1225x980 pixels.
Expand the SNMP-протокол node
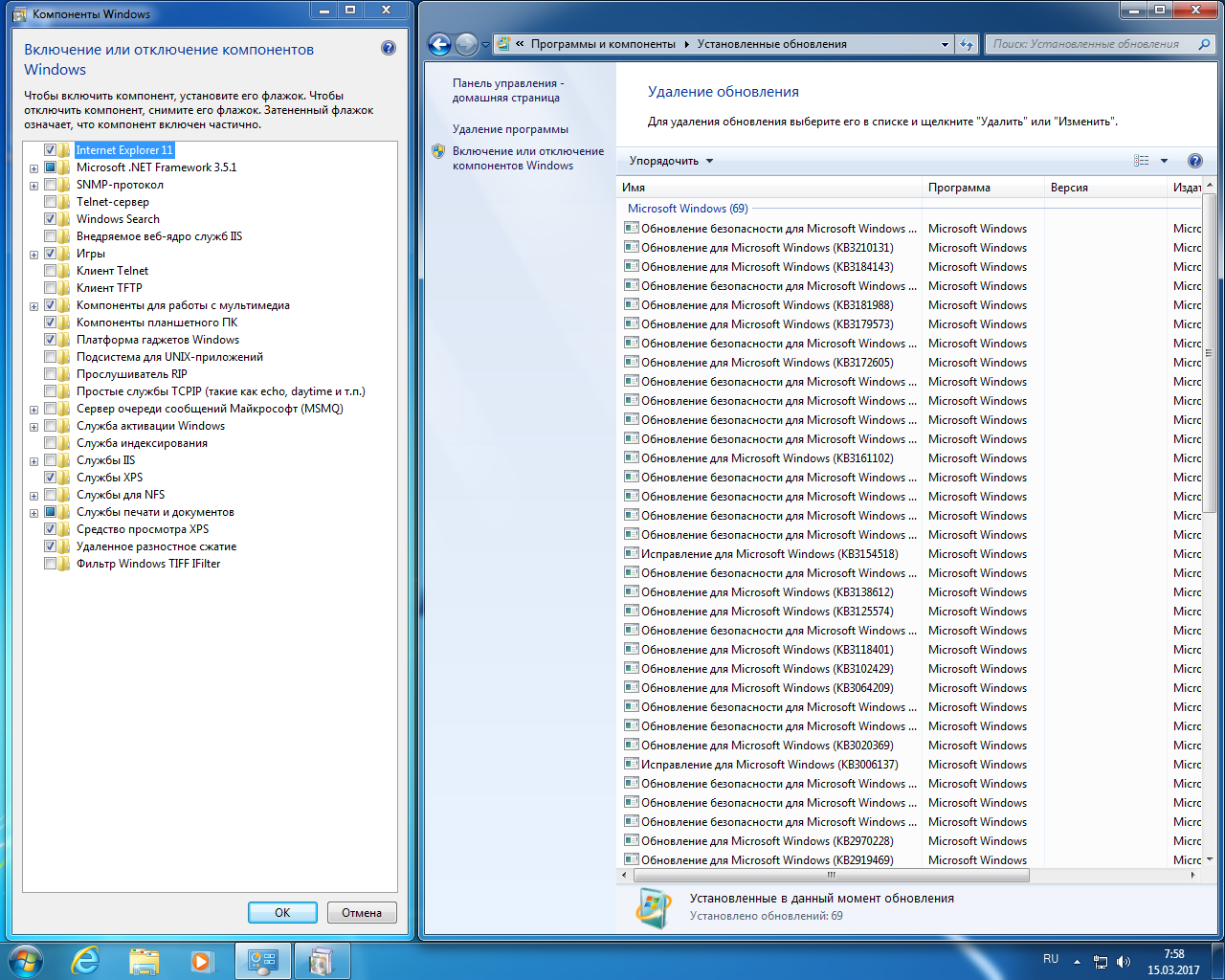[x=33, y=186]
